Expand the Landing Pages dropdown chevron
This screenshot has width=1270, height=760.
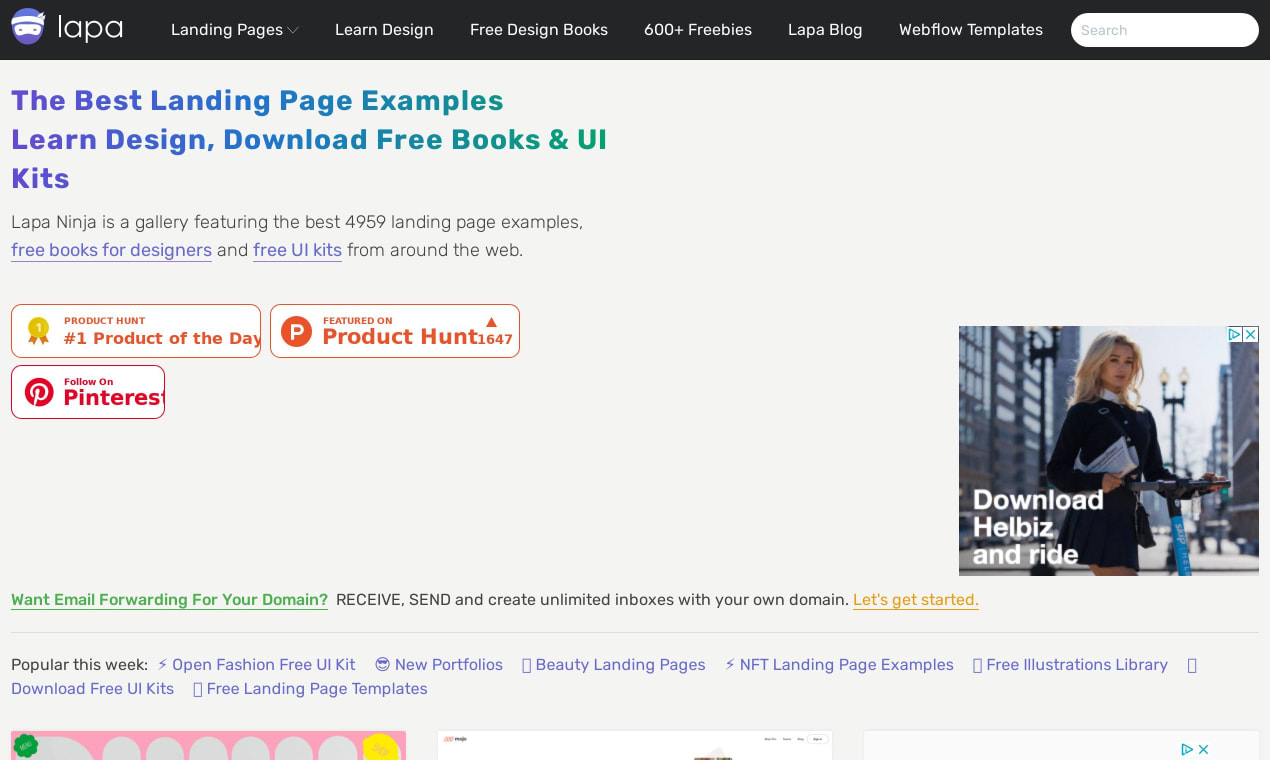(293, 31)
